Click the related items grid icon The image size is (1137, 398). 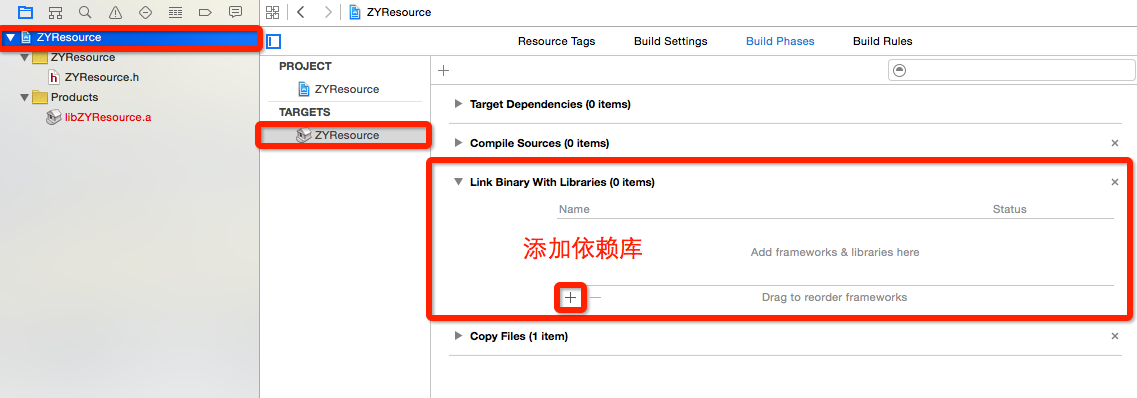(272, 12)
